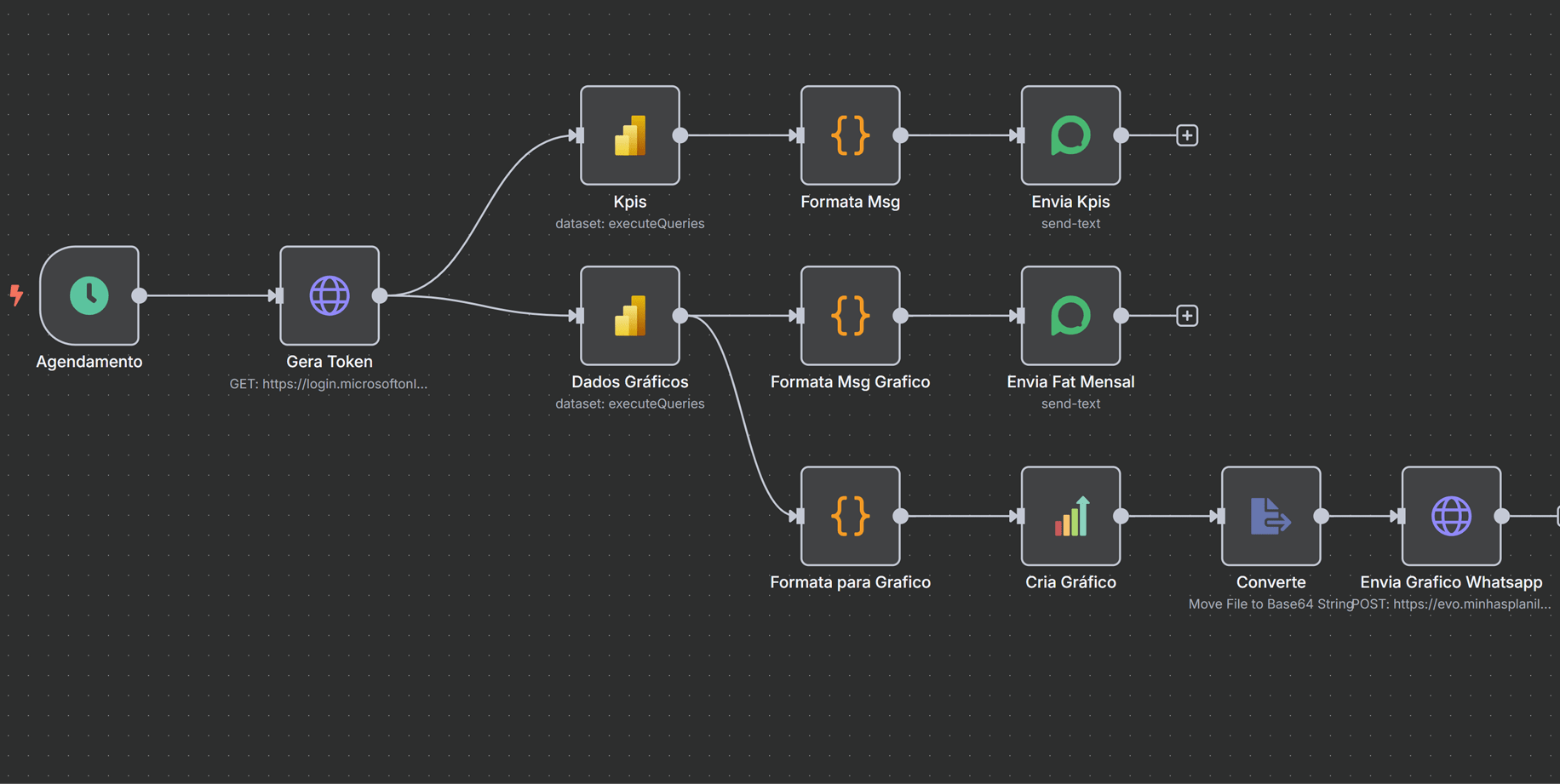Click the Gera Token HTTP request node
This screenshot has width=1560, height=784.
330,295
